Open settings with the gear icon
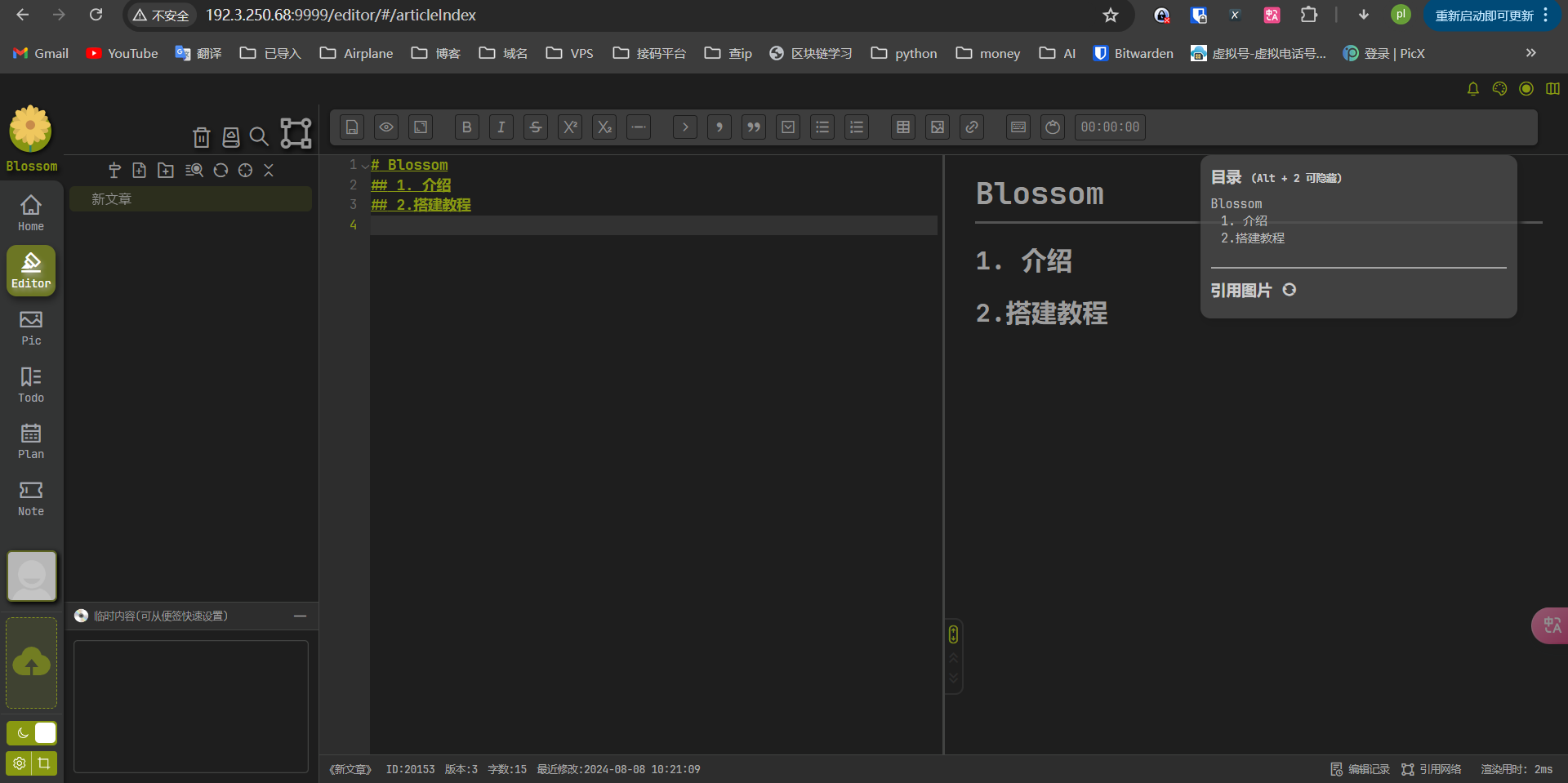Image resolution: width=1568 pixels, height=783 pixels. coord(19,763)
